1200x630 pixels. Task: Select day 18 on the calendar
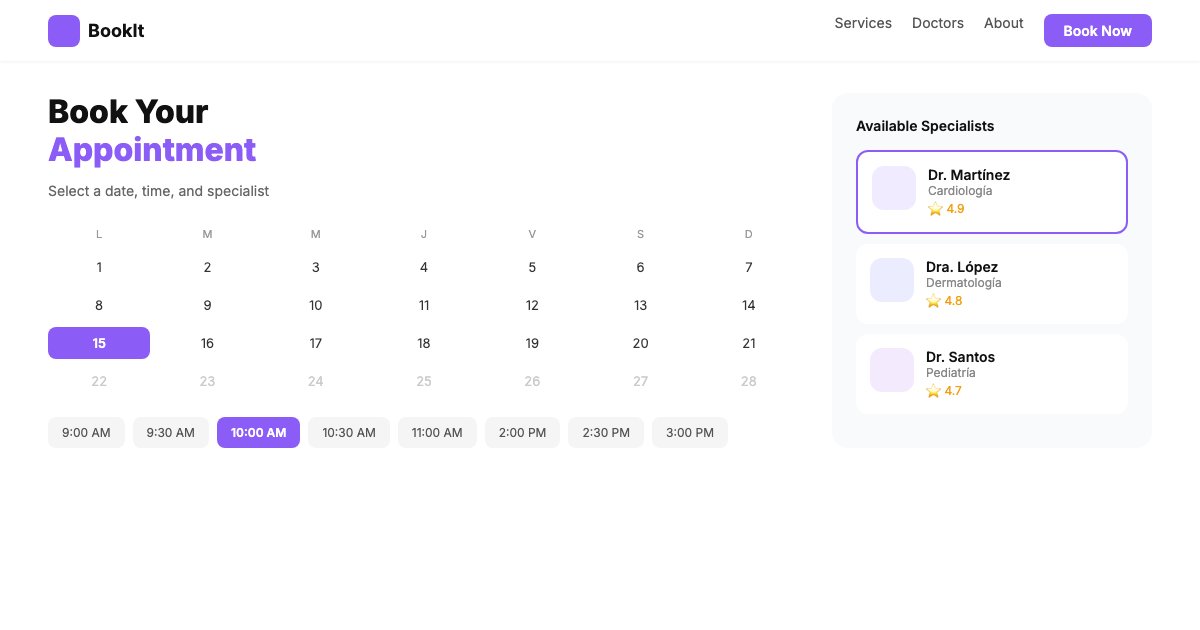[424, 343]
